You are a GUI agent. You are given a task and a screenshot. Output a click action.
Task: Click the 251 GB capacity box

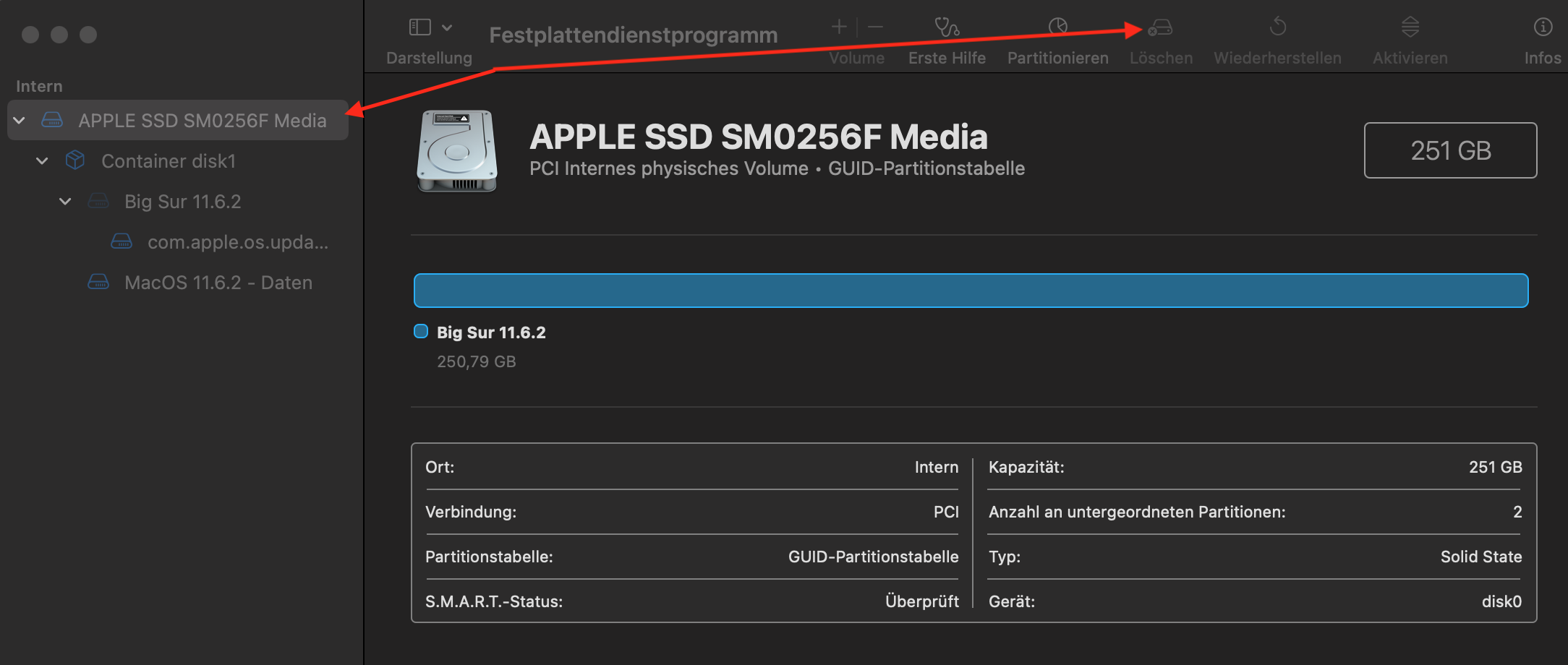pos(1450,150)
